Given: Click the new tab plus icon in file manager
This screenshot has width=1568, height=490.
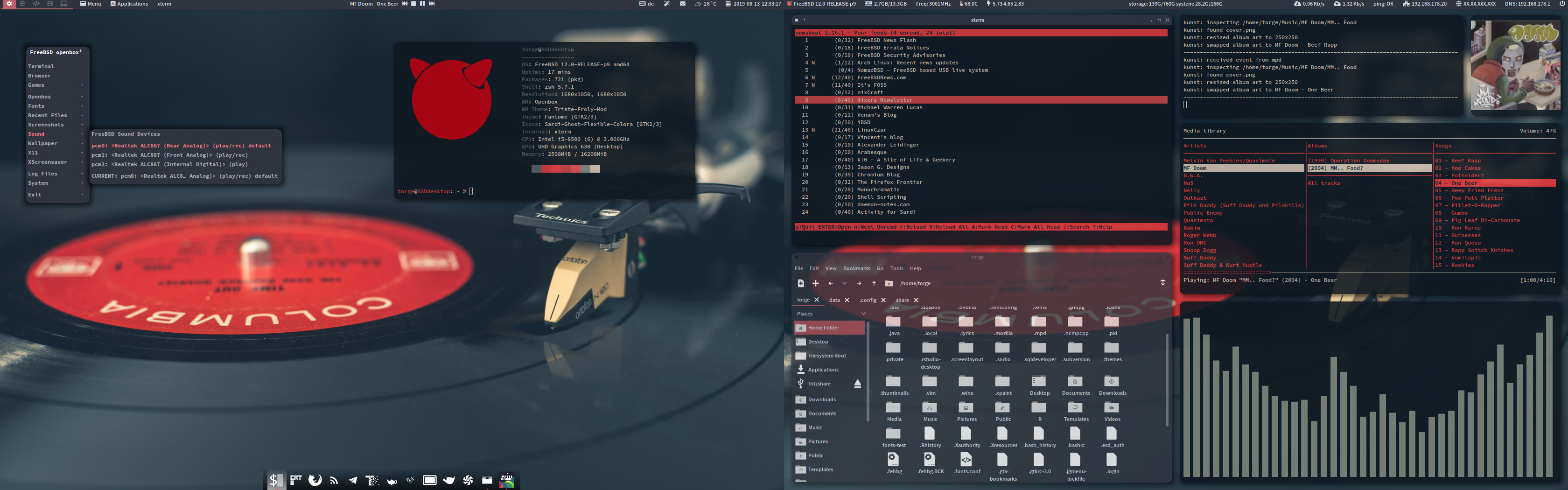Looking at the screenshot, I should point(816,283).
